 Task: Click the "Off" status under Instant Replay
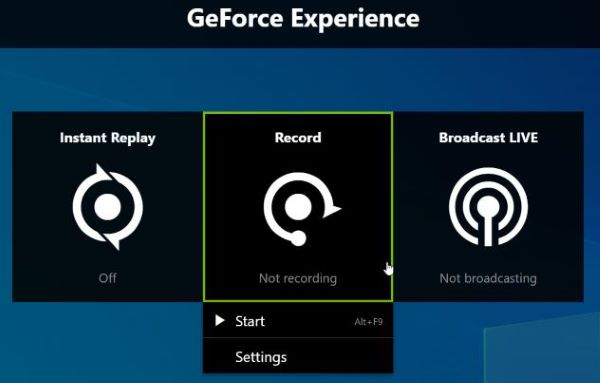click(108, 278)
